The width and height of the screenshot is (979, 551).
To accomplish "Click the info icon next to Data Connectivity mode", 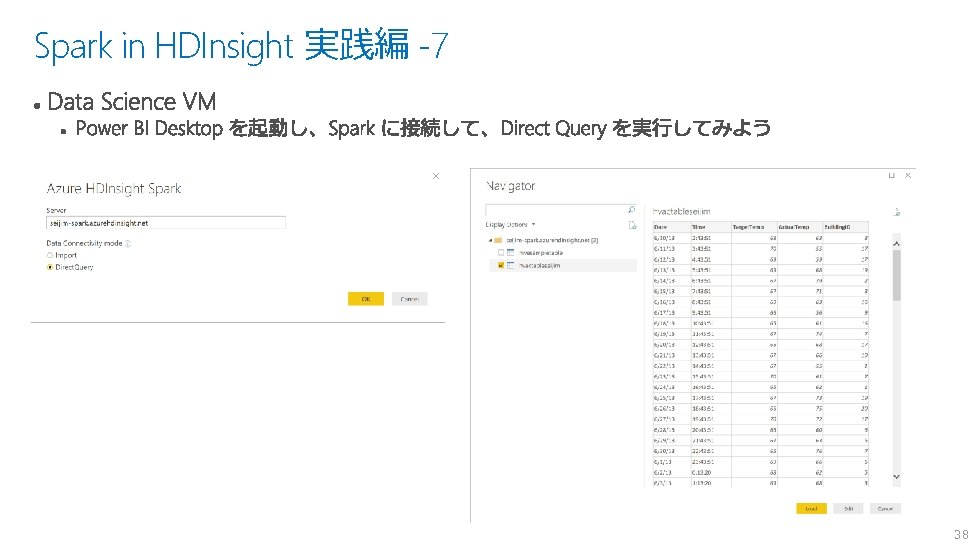I will pyautogui.click(x=128, y=244).
